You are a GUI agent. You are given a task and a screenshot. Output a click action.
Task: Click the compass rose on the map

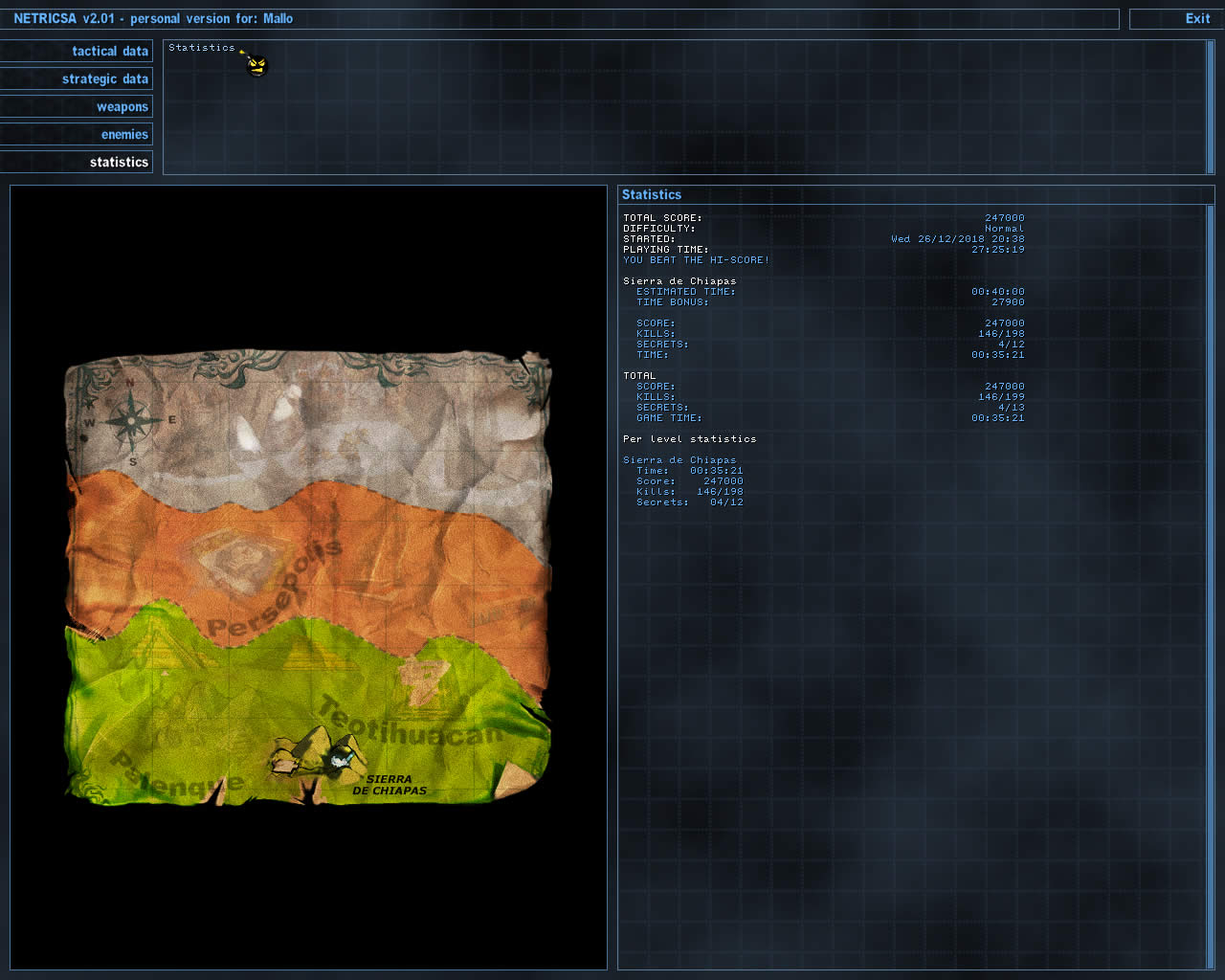[131, 419]
